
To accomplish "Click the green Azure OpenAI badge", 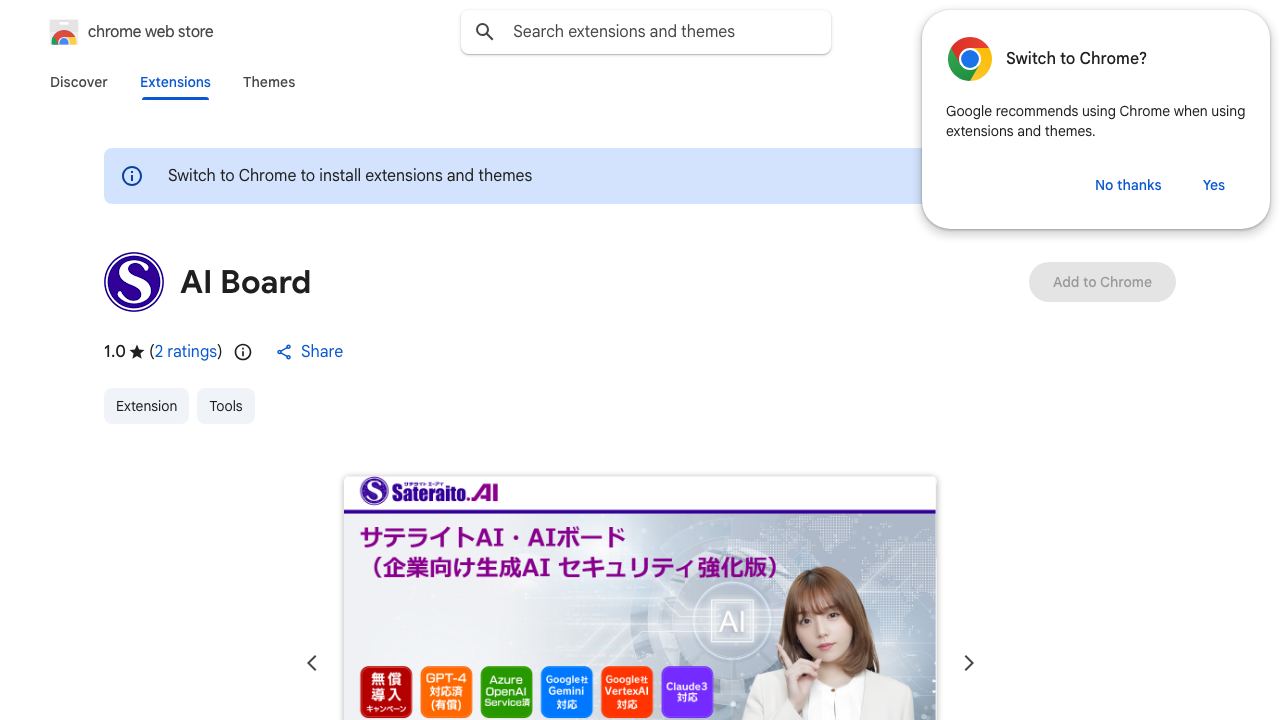I will [x=506, y=692].
